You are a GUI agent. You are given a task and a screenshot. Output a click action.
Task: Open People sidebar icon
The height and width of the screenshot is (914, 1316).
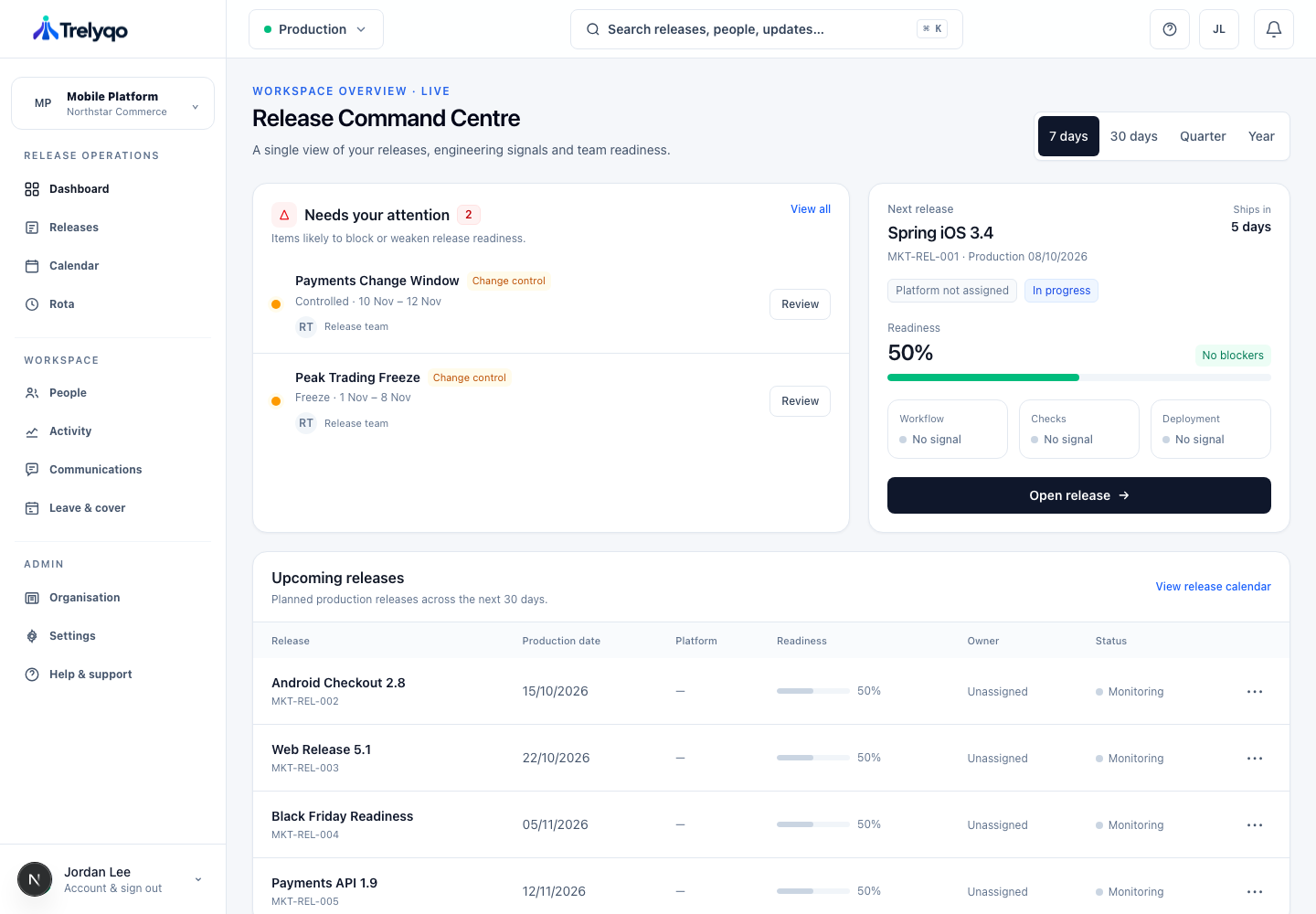click(32, 393)
